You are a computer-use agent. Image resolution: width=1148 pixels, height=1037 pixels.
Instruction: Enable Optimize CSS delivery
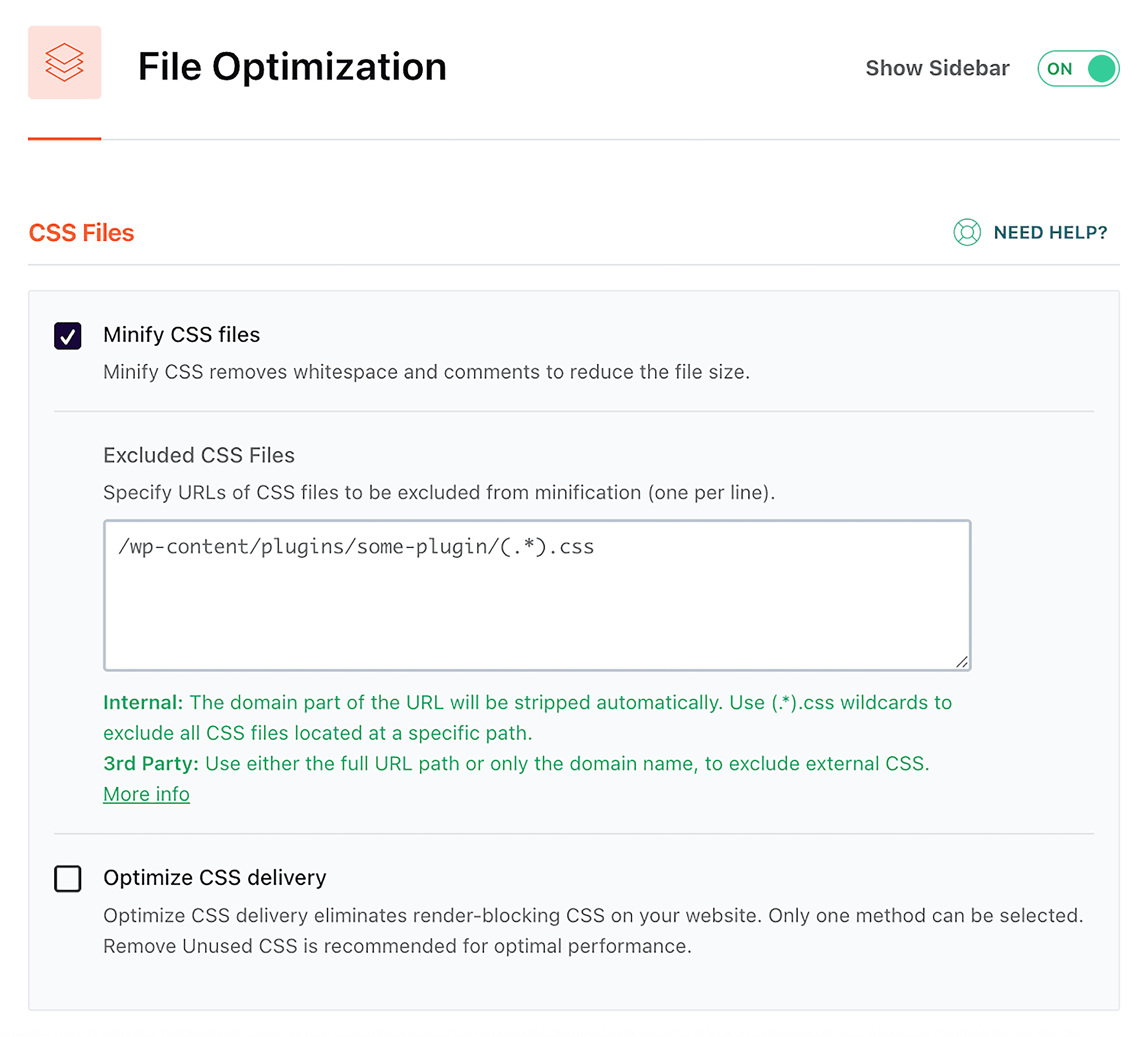point(68,878)
